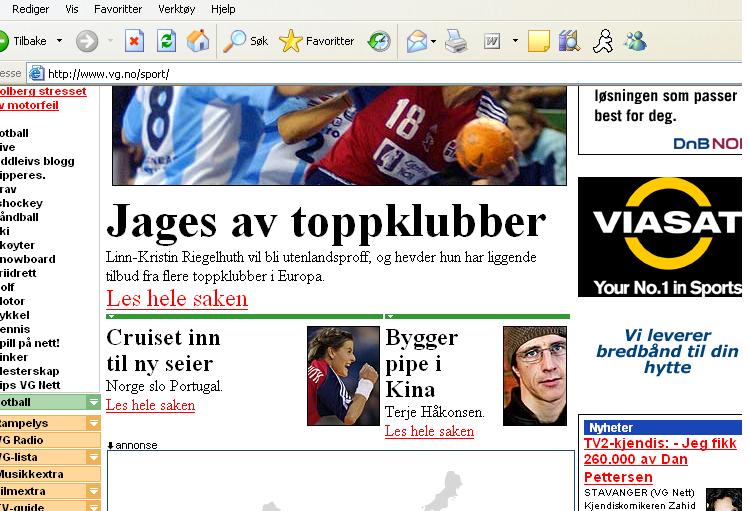Select Skøyter in the sports sidebar
The width and height of the screenshot is (749, 511).
[x=18, y=245]
